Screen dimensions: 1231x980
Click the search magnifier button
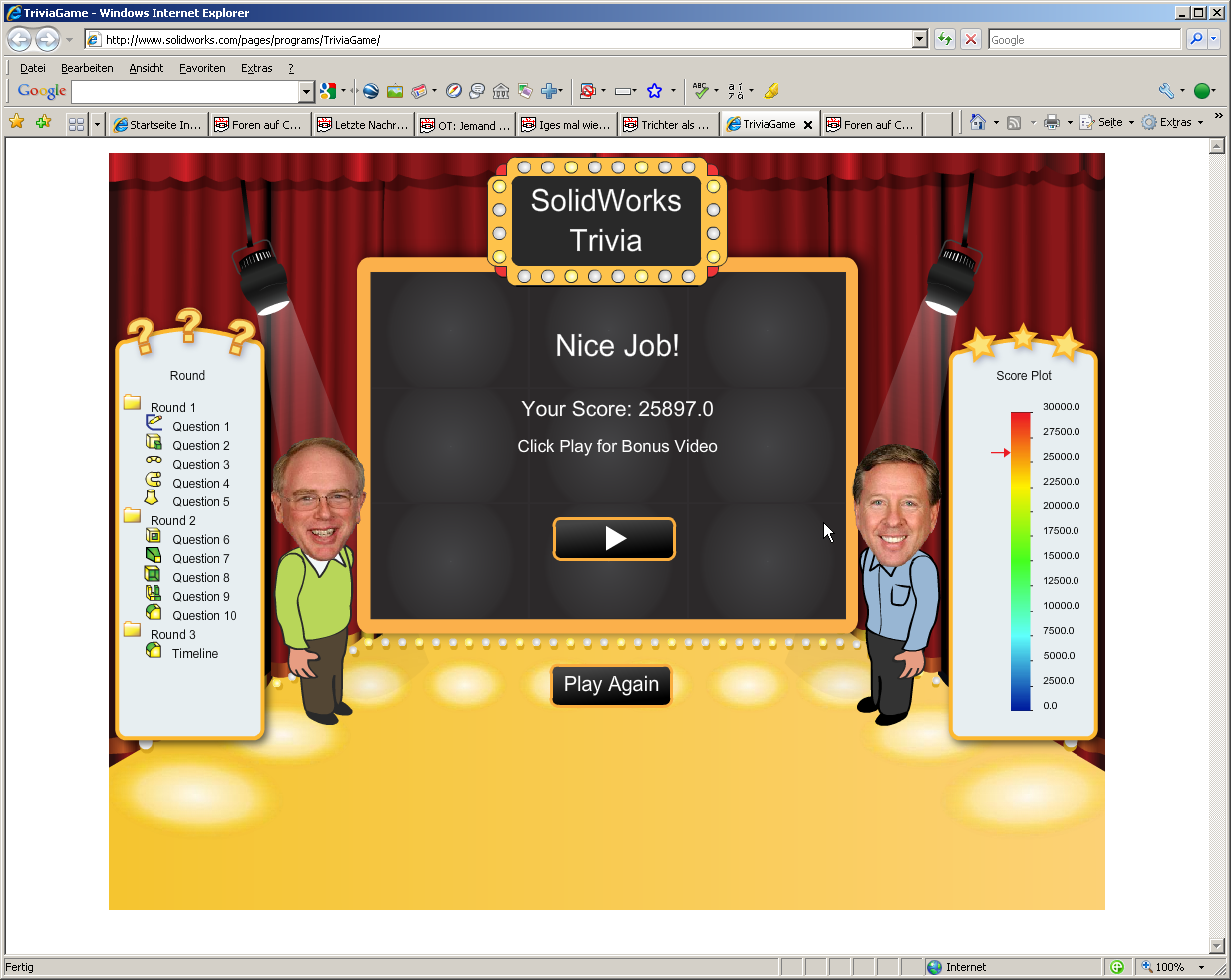pos(1196,39)
